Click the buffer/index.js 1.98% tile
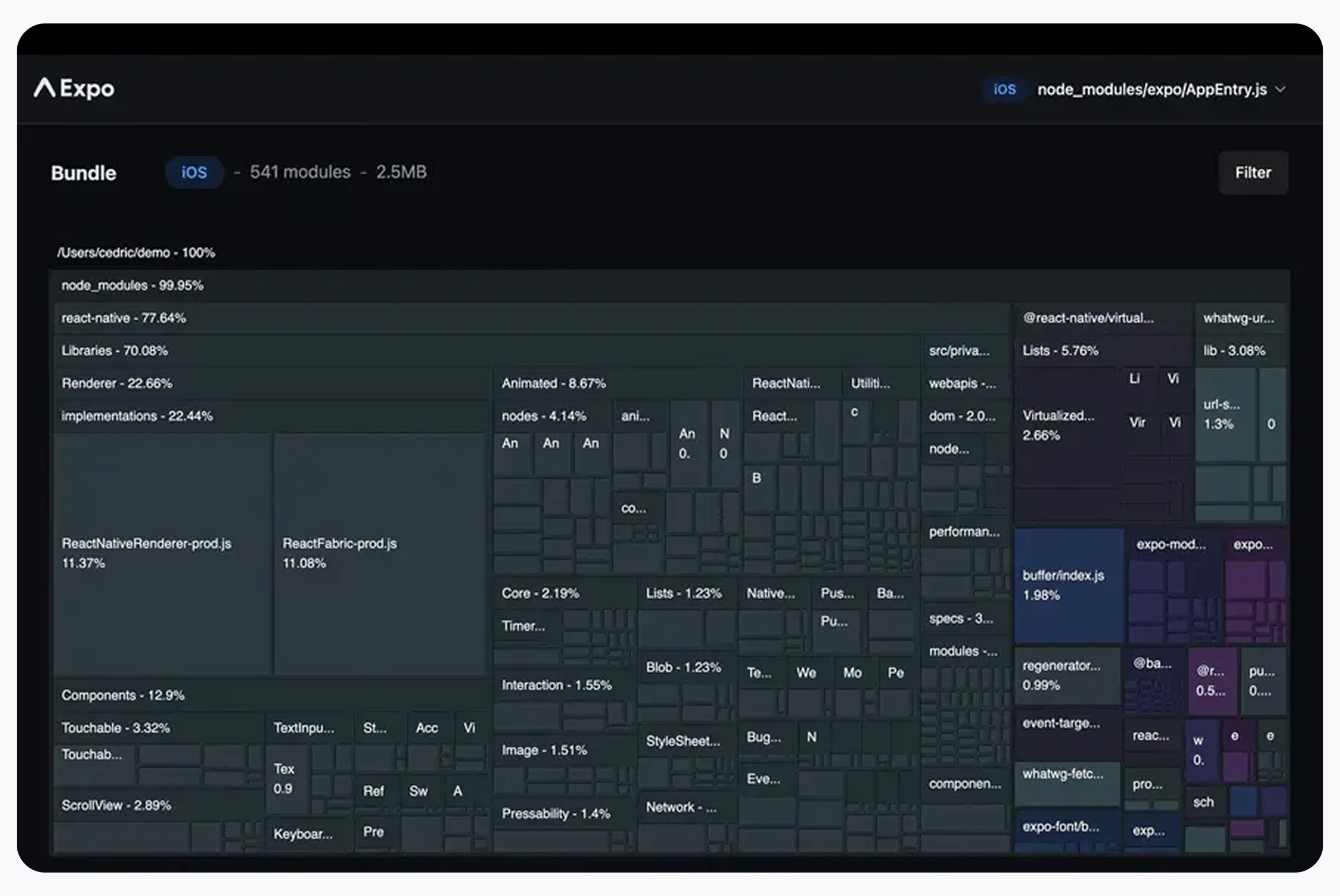 [x=1069, y=585]
